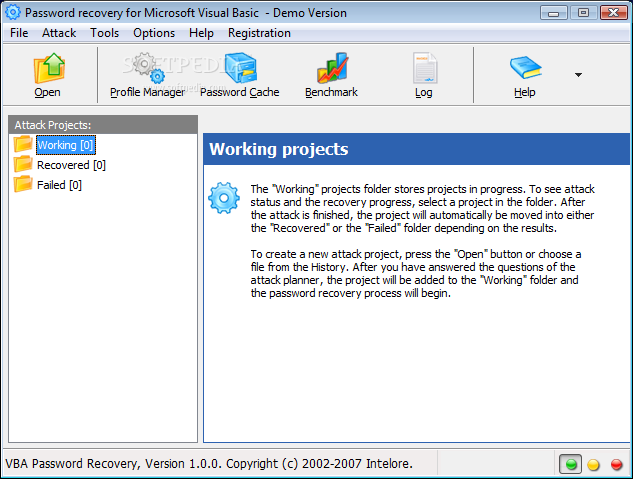This screenshot has height=479, width=633.
Task: Click the Attack Projects: panel header
Action: click(103, 125)
